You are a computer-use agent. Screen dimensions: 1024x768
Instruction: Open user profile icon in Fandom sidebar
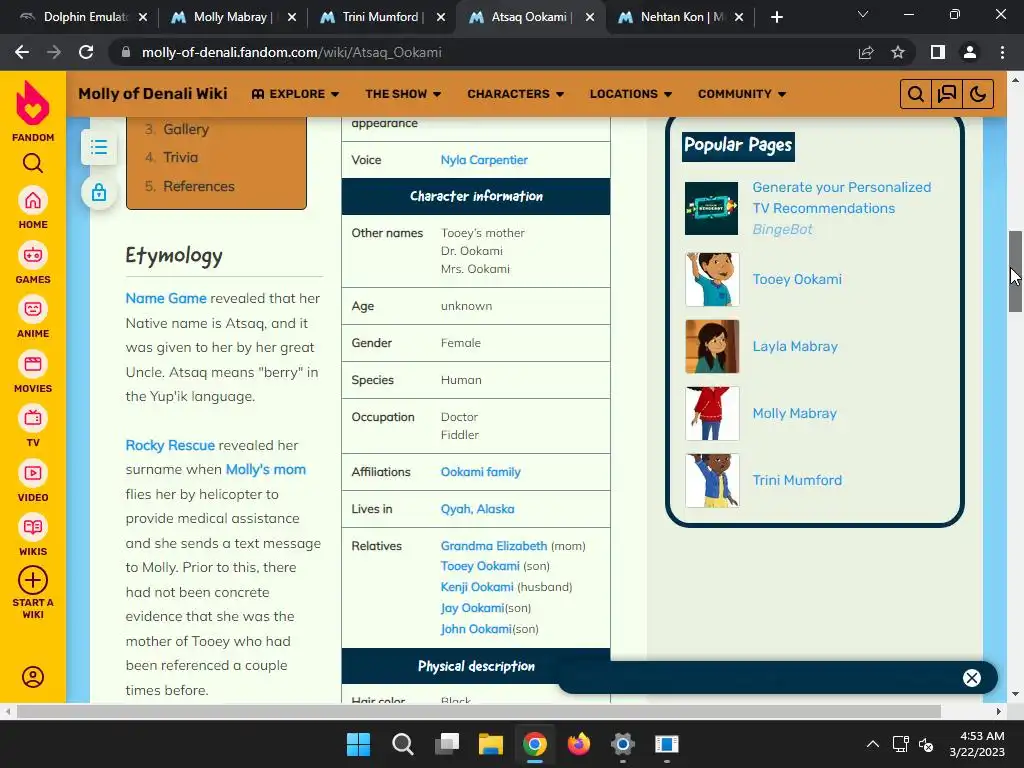[33, 677]
